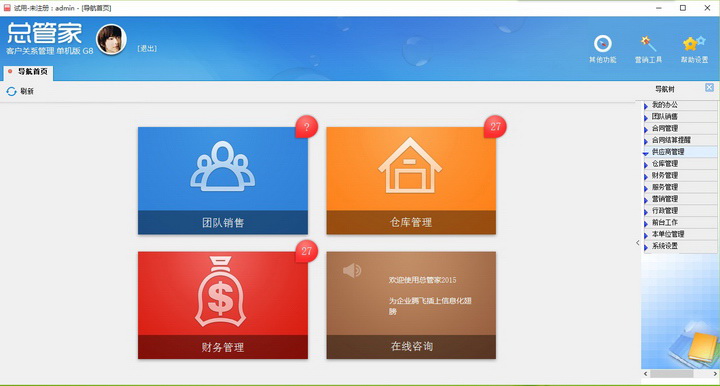Collapse the 供应商管理 tree arrow
This screenshot has width=720, height=386.
(646, 153)
